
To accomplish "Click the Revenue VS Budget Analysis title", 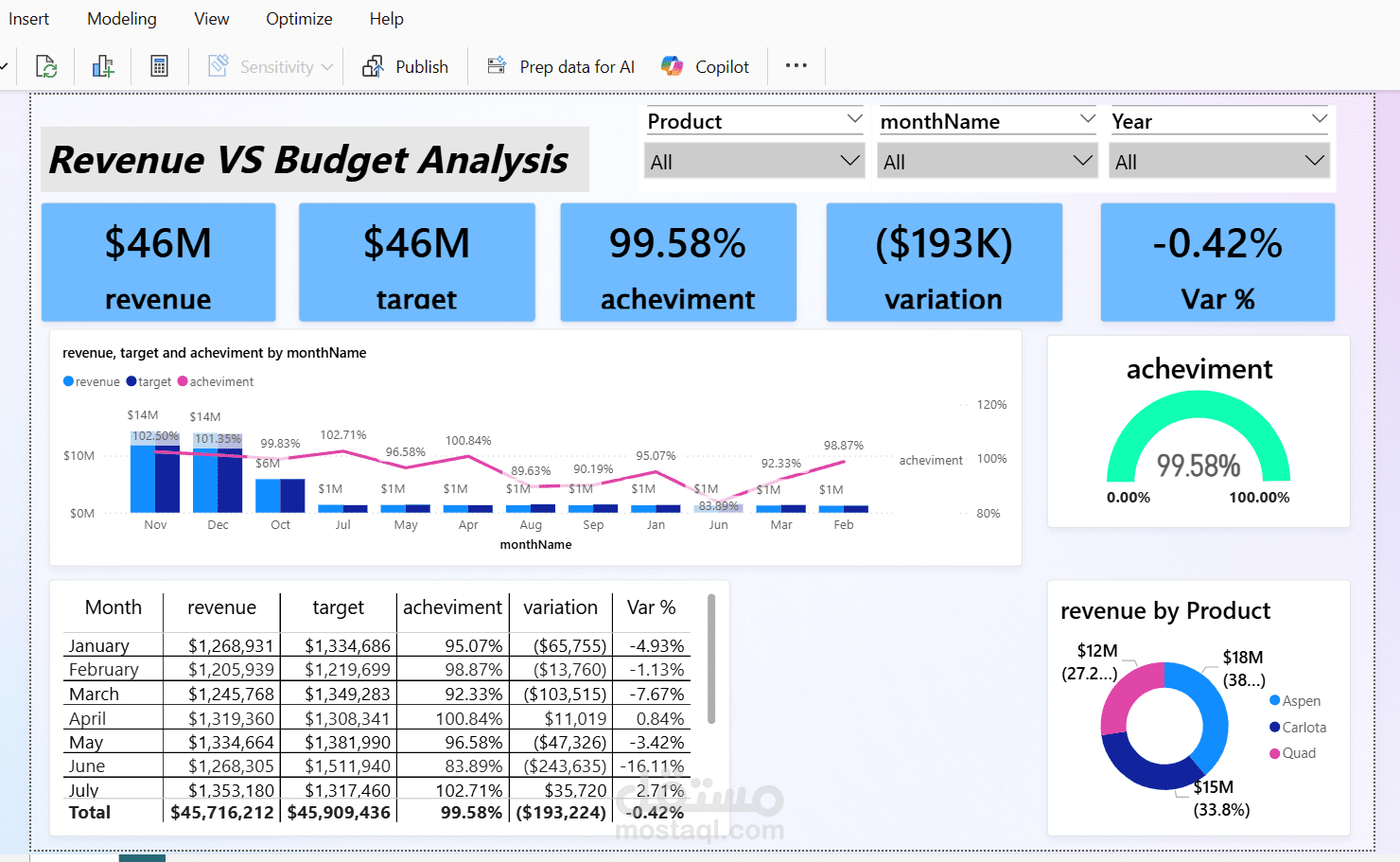I will (x=309, y=160).
